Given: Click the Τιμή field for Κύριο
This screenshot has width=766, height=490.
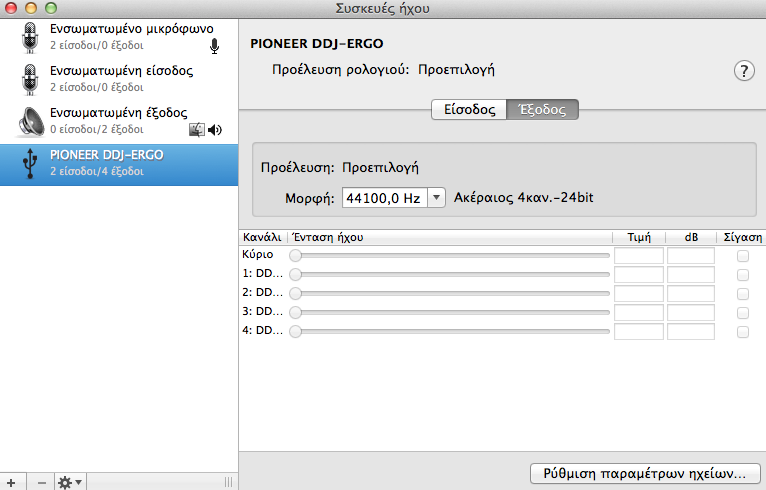Looking at the screenshot, I should (x=638, y=256).
